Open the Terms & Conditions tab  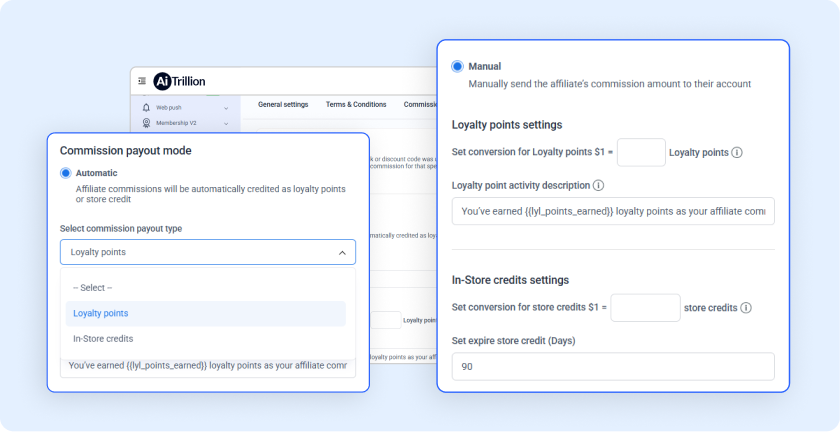[x=355, y=104]
